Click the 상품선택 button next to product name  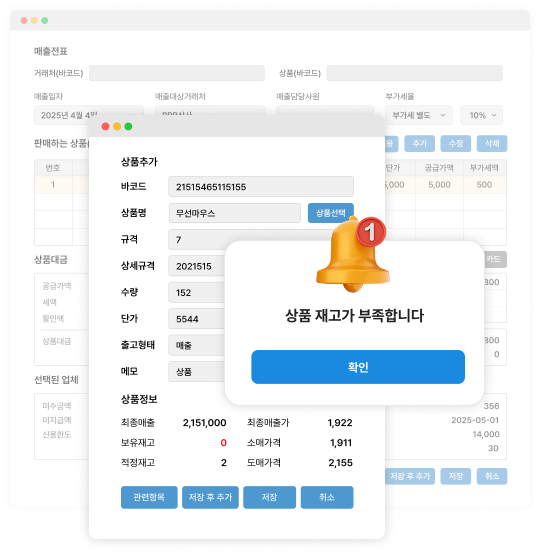coord(330,213)
